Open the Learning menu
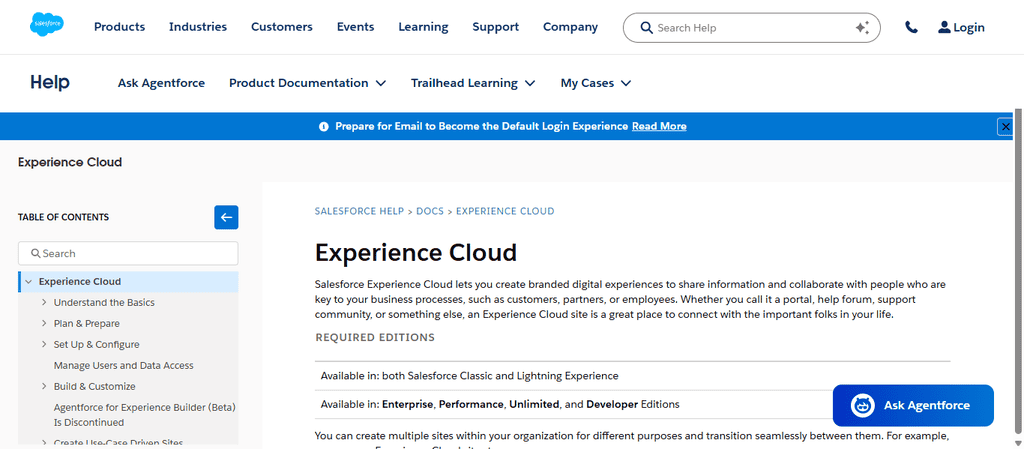 pos(423,27)
